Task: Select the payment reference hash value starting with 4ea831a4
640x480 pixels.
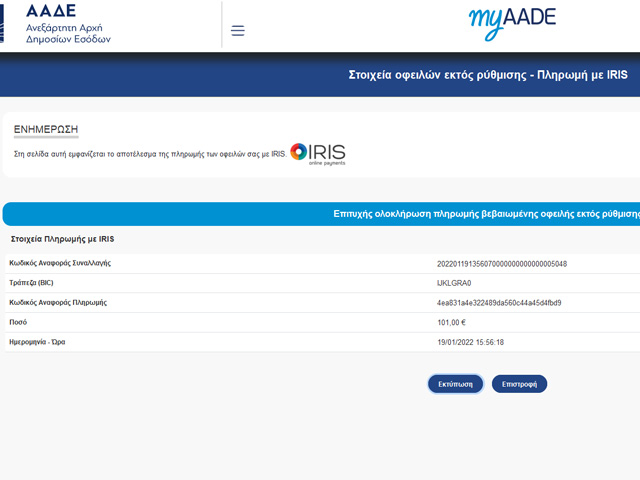Action: pos(499,302)
